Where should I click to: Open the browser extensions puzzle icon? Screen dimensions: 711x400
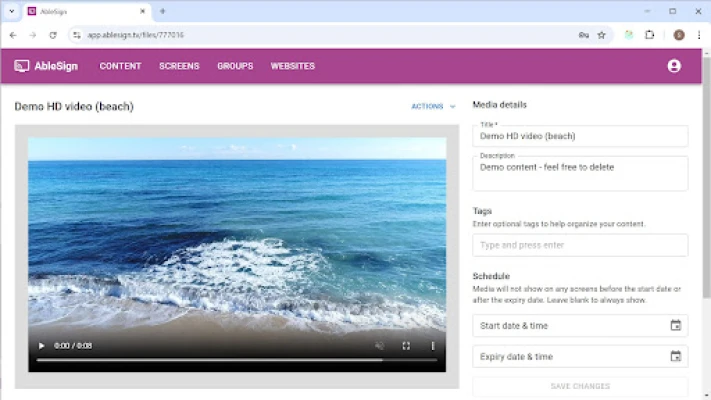point(650,35)
